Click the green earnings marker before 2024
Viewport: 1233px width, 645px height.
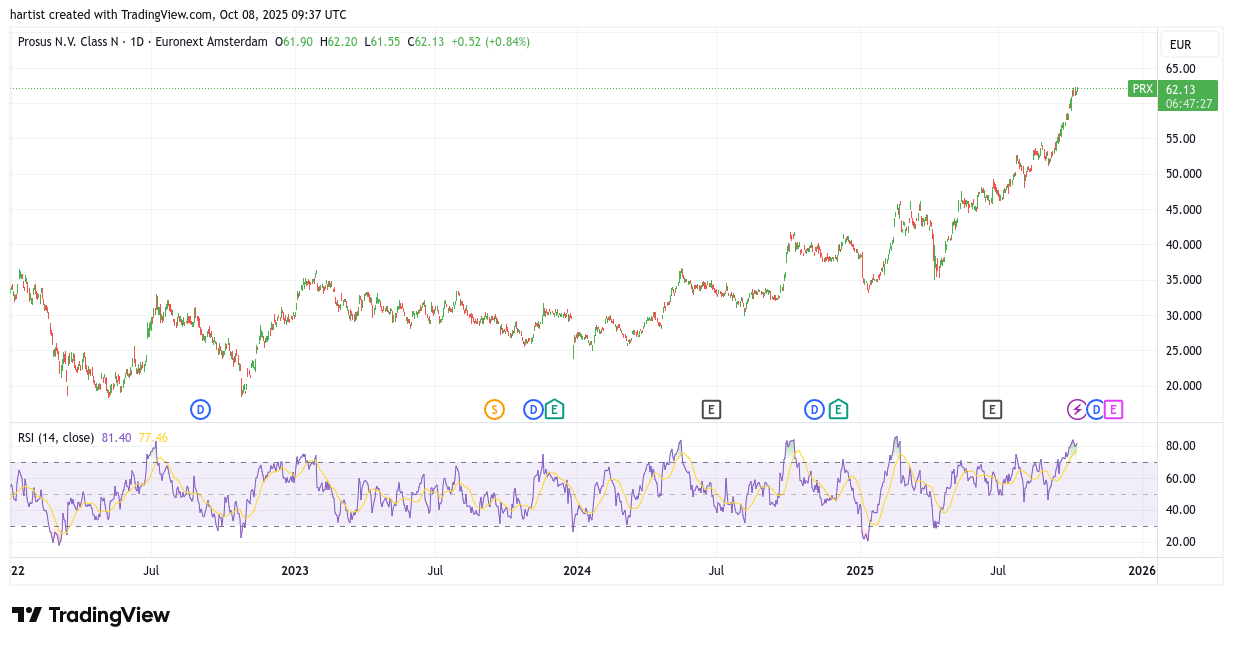coord(554,409)
